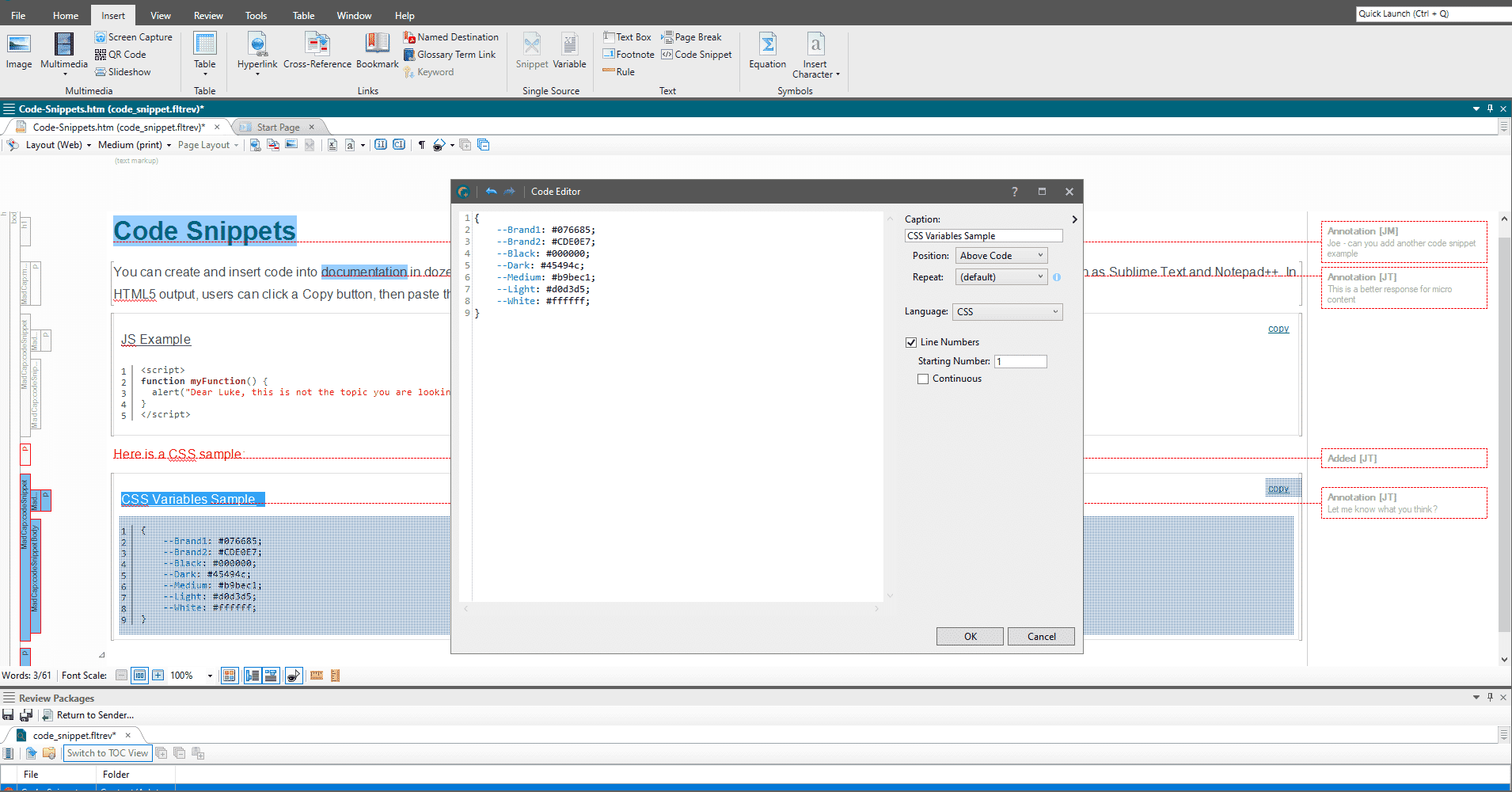Click OK in the Code Editor
Viewport: 1512px width, 792px height.
(971, 637)
